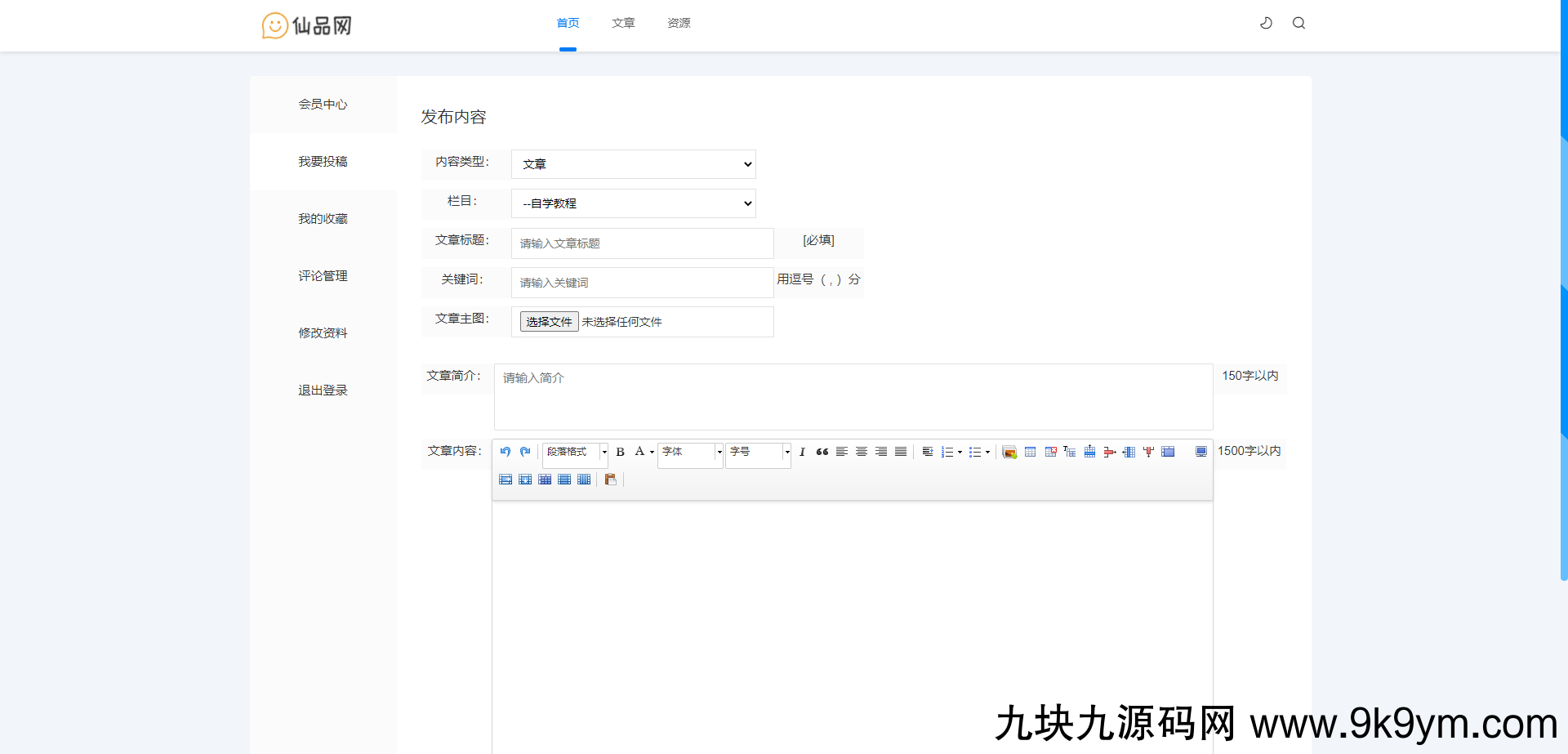Click the history clock icon in the header

(x=1266, y=23)
